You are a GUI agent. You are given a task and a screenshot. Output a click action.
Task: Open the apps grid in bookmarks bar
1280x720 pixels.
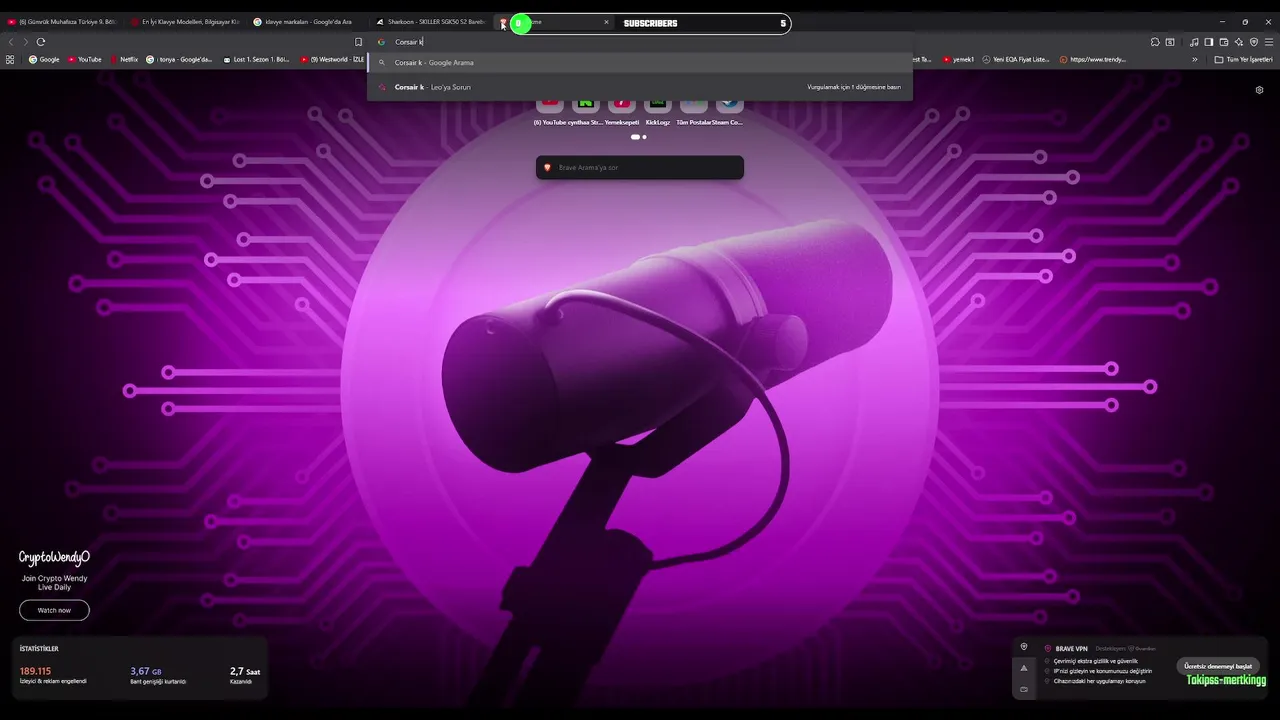(x=10, y=59)
